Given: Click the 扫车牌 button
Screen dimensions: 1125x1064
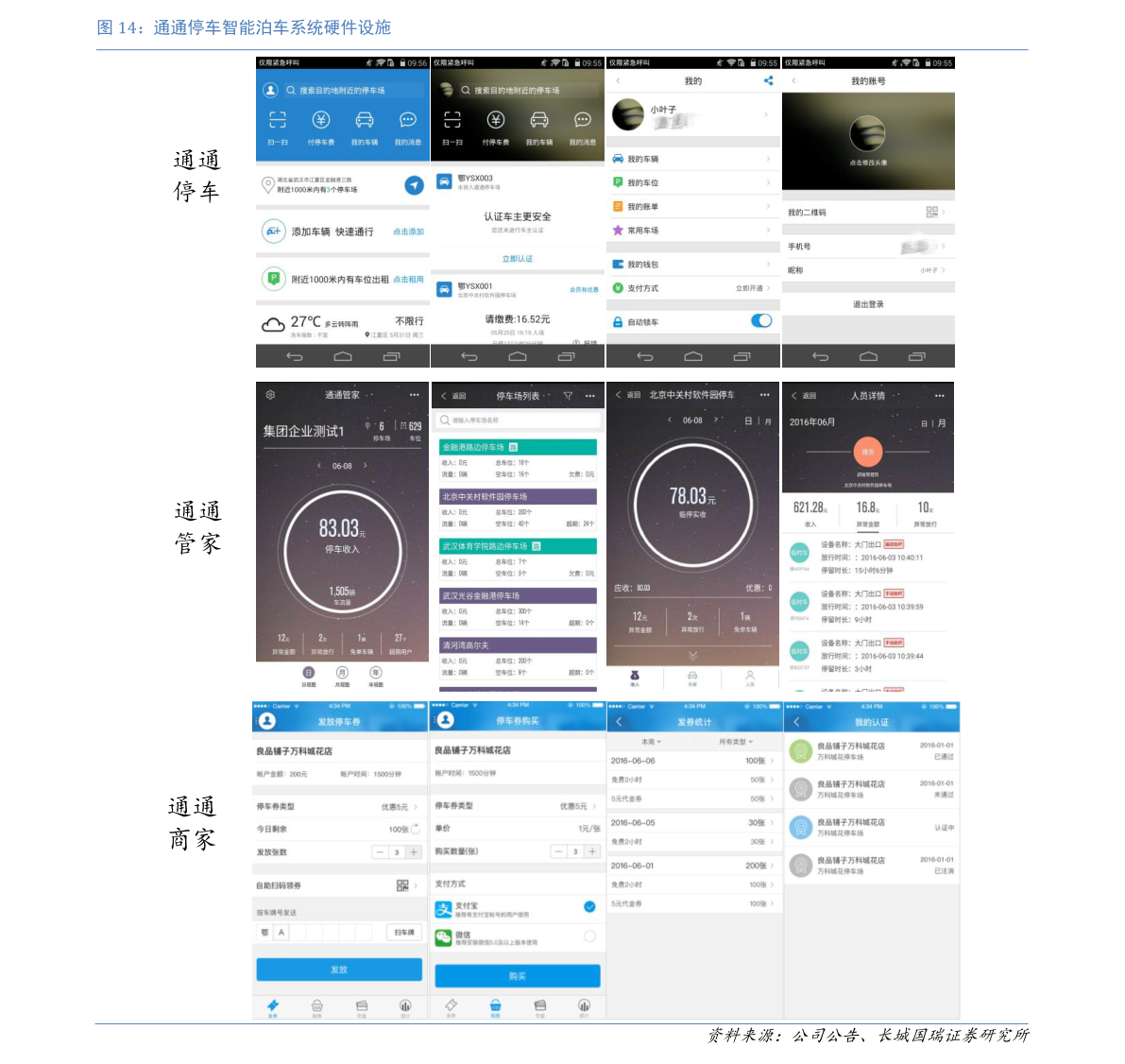Looking at the screenshot, I should pyautogui.click(x=404, y=932).
